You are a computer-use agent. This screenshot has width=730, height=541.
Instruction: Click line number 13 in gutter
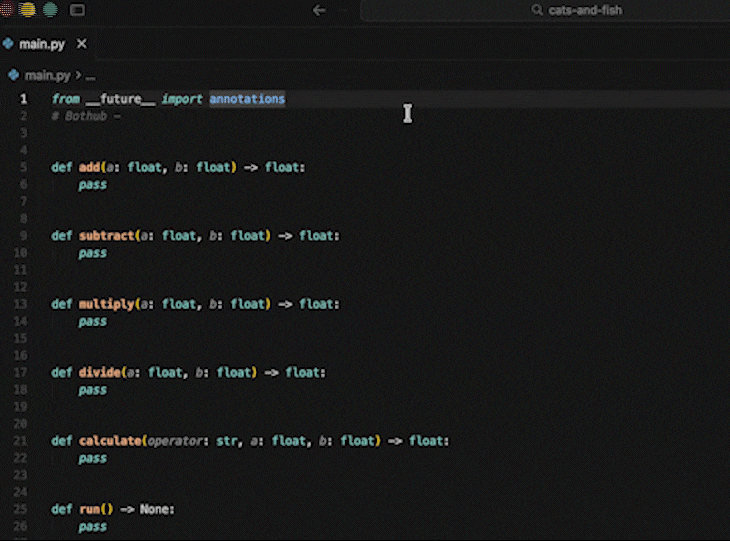click(x=20, y=304)
